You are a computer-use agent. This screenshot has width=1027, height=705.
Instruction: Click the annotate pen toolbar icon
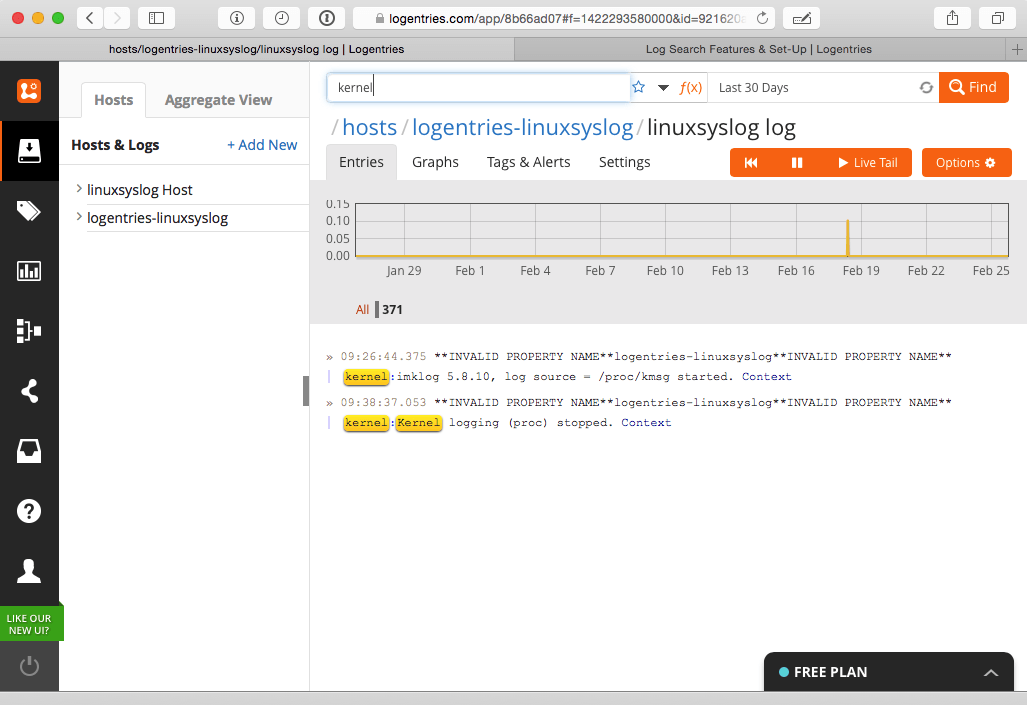pyautogui.click(x=802, y=18)
